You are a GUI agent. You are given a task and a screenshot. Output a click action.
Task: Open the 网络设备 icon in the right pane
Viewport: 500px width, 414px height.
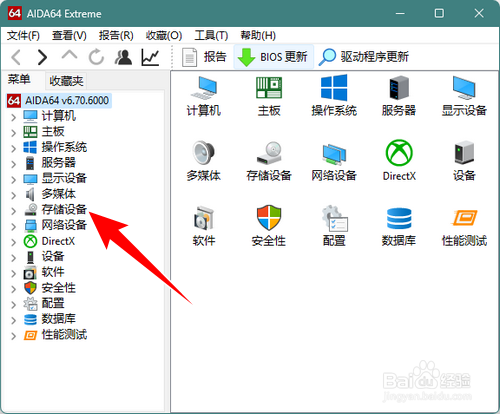(334, 161)
